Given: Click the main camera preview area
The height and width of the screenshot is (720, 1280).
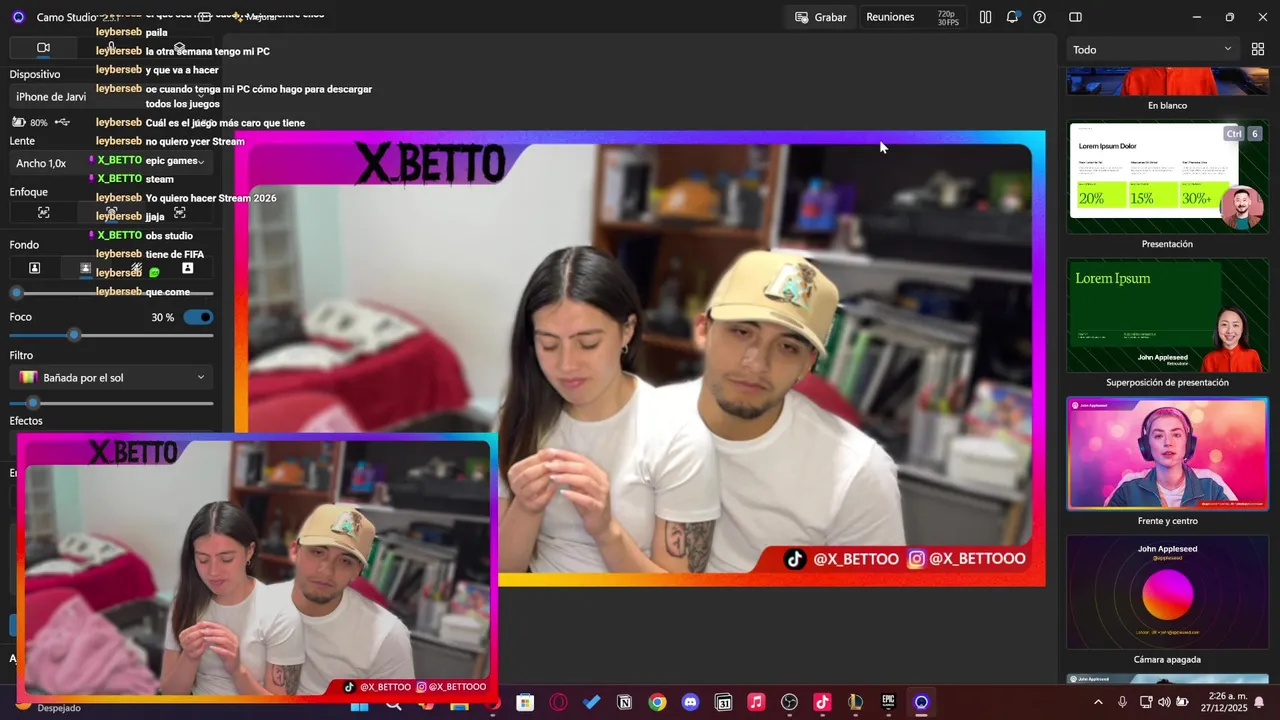Looking at the screenshot, I should [x=640, y=358].
